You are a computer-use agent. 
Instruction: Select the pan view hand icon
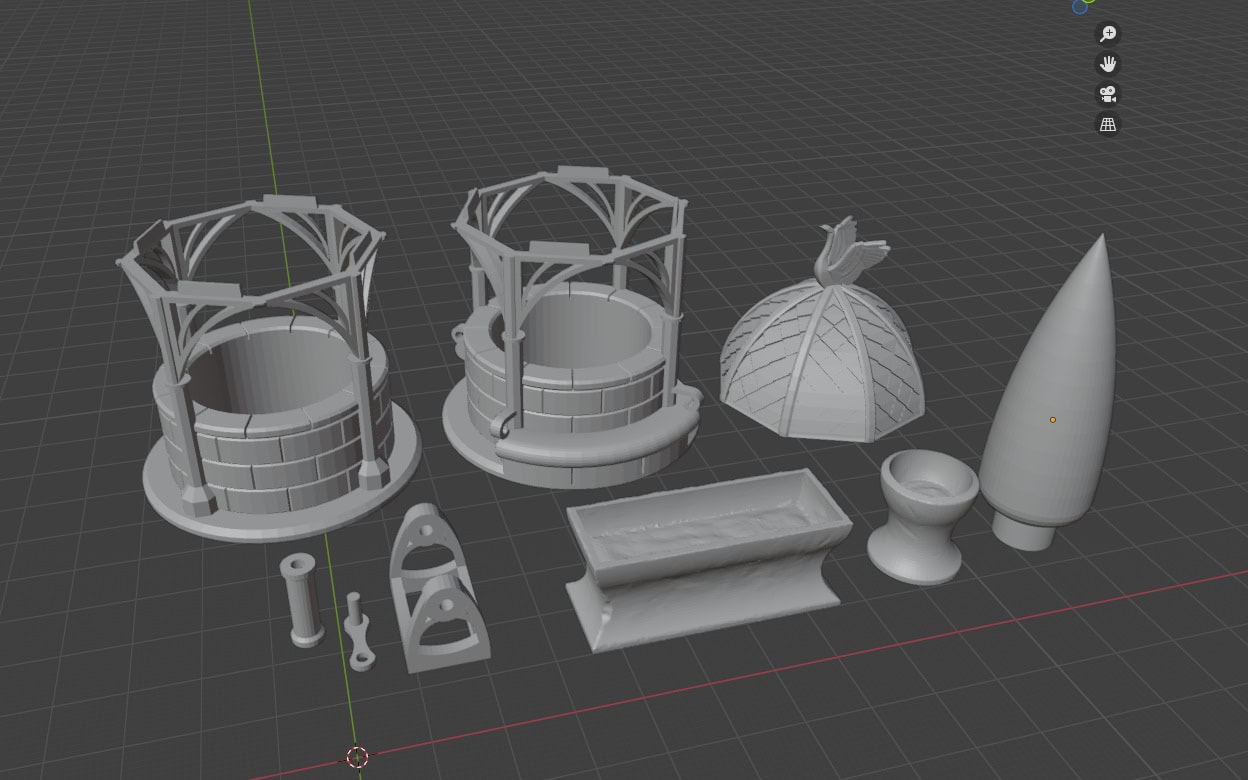(x=1108, y=64)
